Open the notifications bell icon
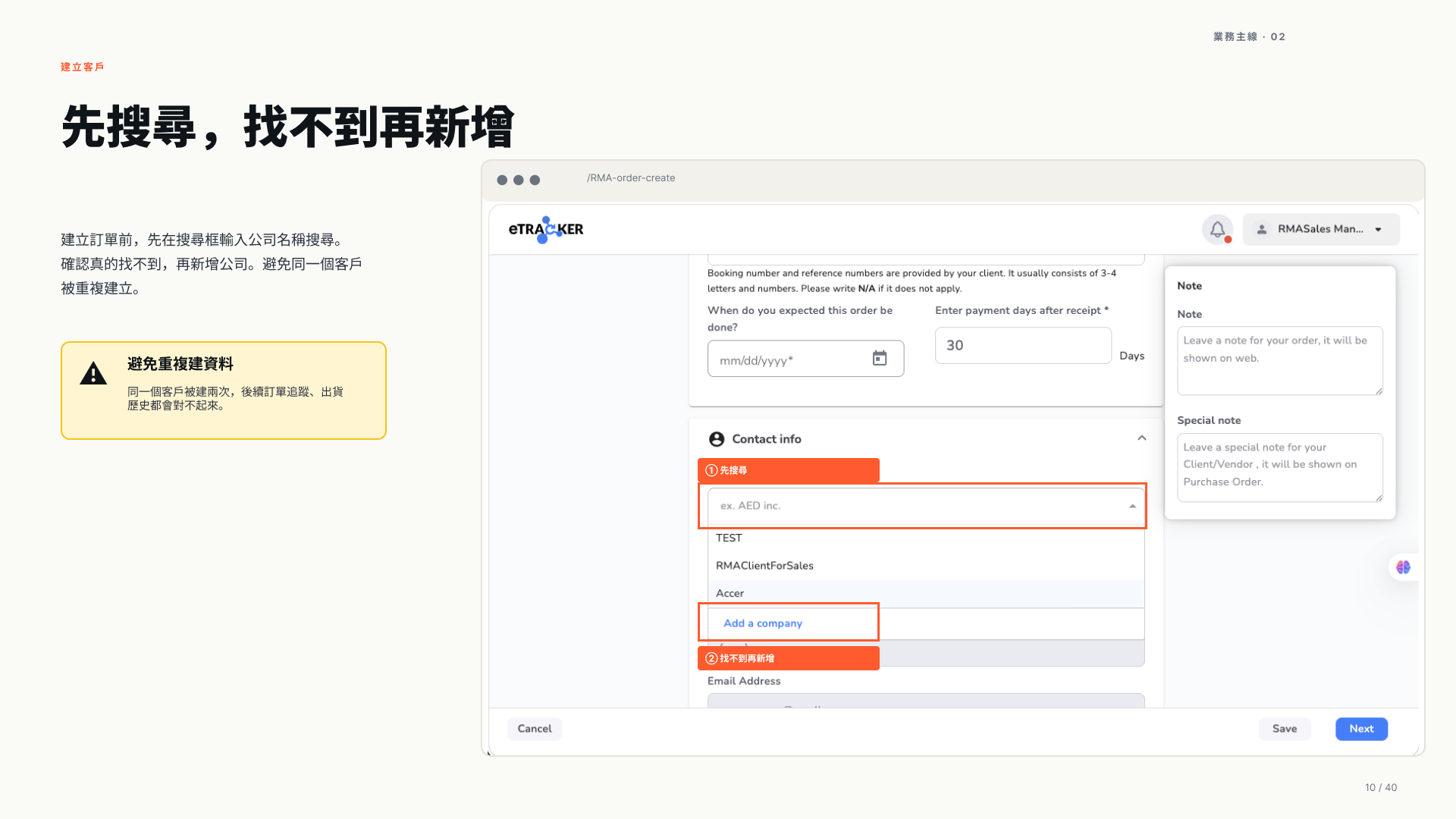Viewport: 1456px width, 819px height. (1217, 229)
